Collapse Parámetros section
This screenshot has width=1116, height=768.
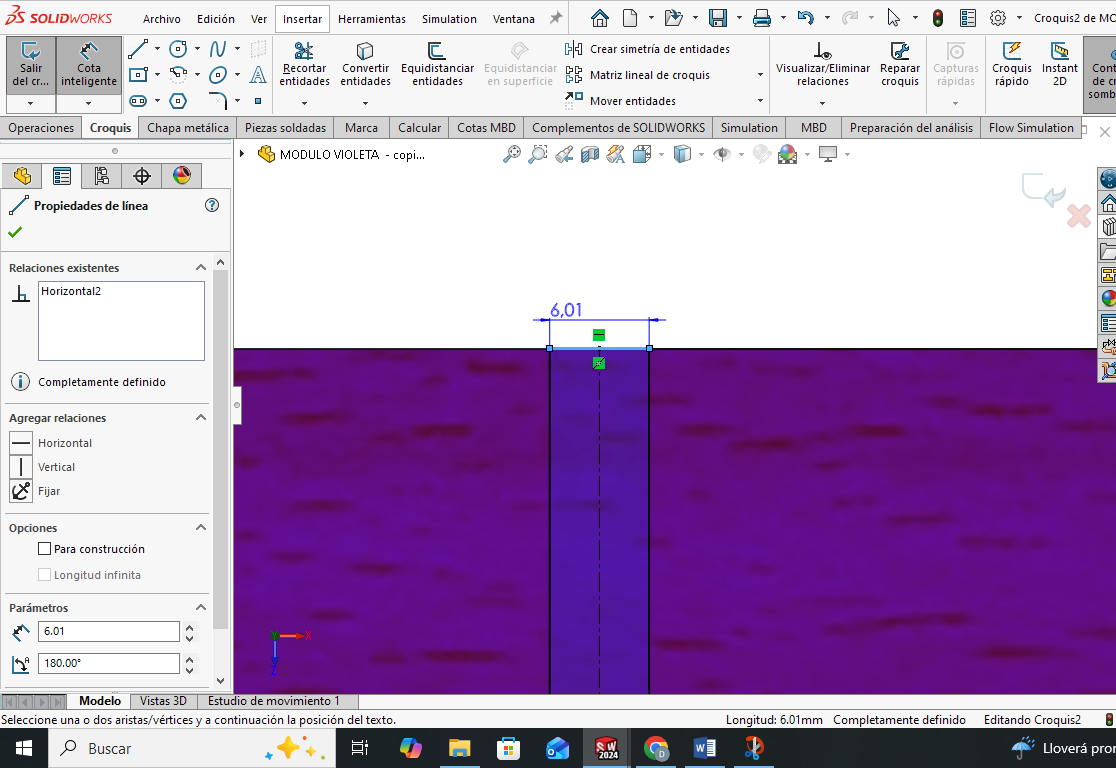click(x=201, y=607)
